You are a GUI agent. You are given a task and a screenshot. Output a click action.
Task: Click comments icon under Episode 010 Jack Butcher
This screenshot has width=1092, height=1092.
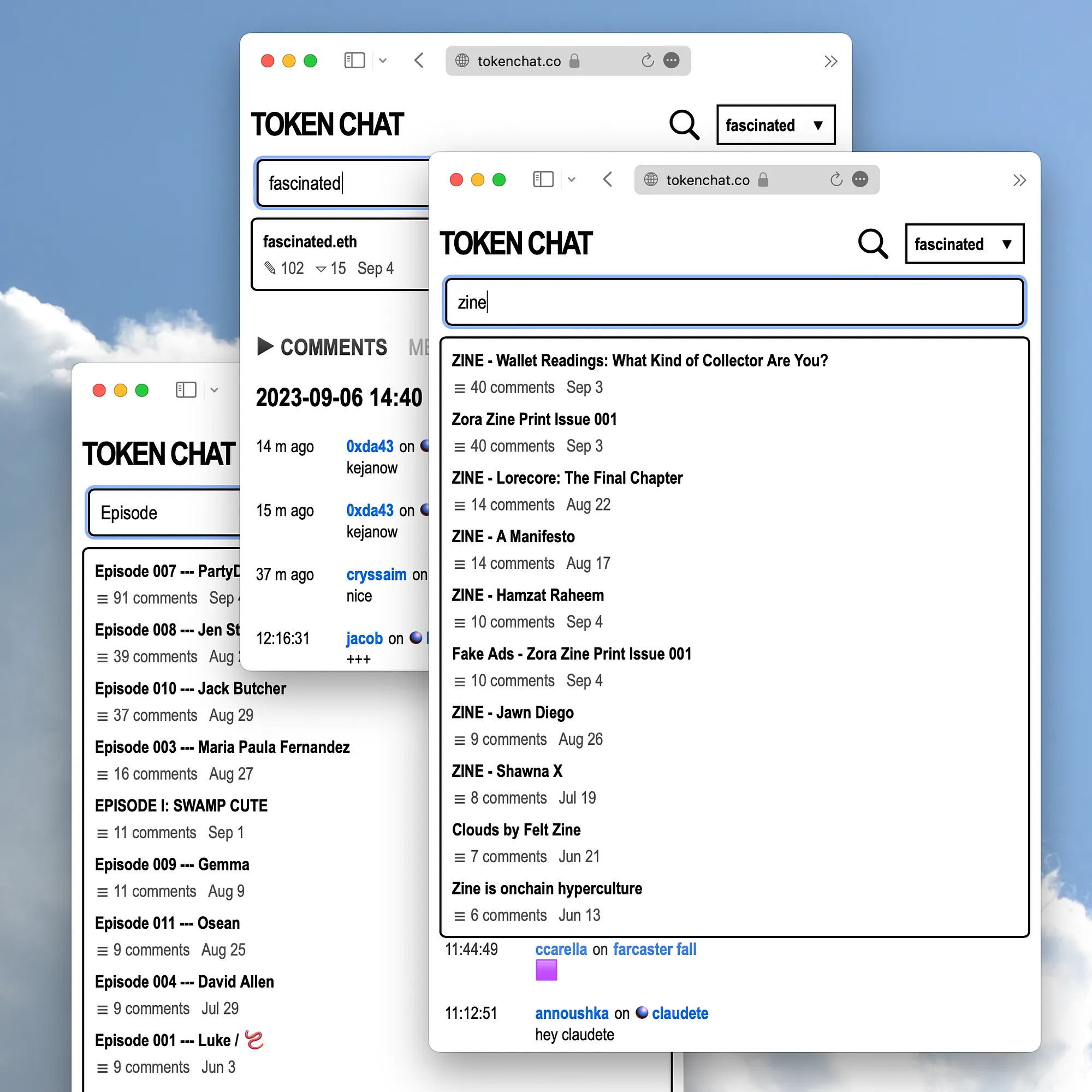102,716
